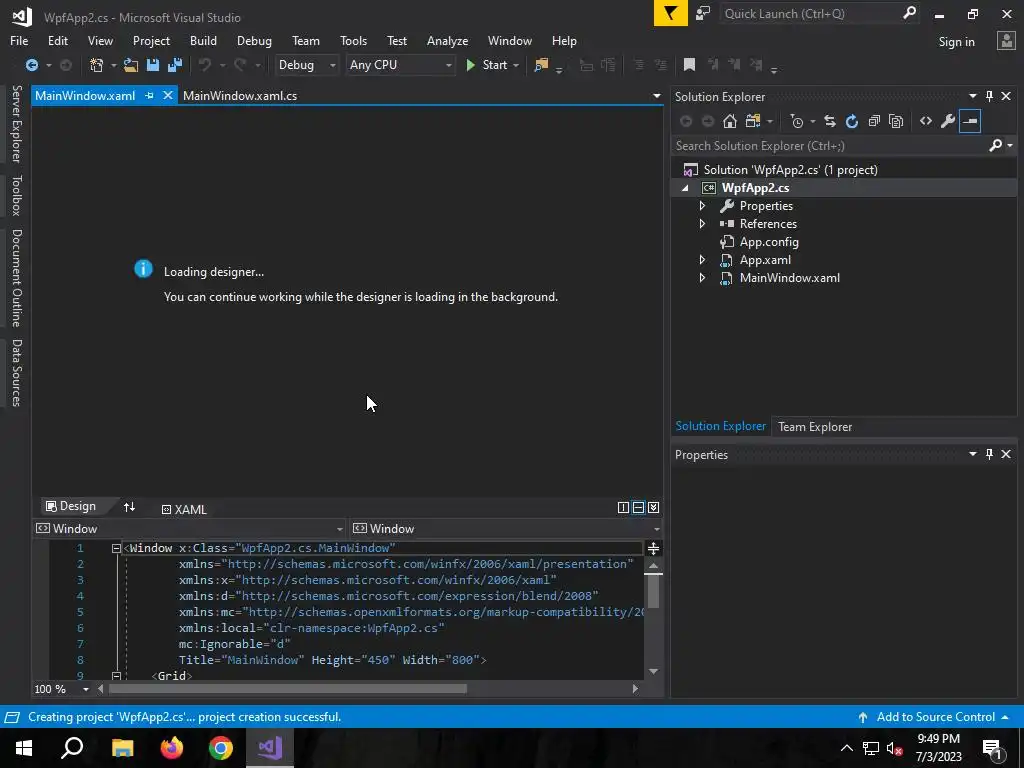Collapse the WpfApp2.cs project node
1024x768 pixels.
pos(685,188)
